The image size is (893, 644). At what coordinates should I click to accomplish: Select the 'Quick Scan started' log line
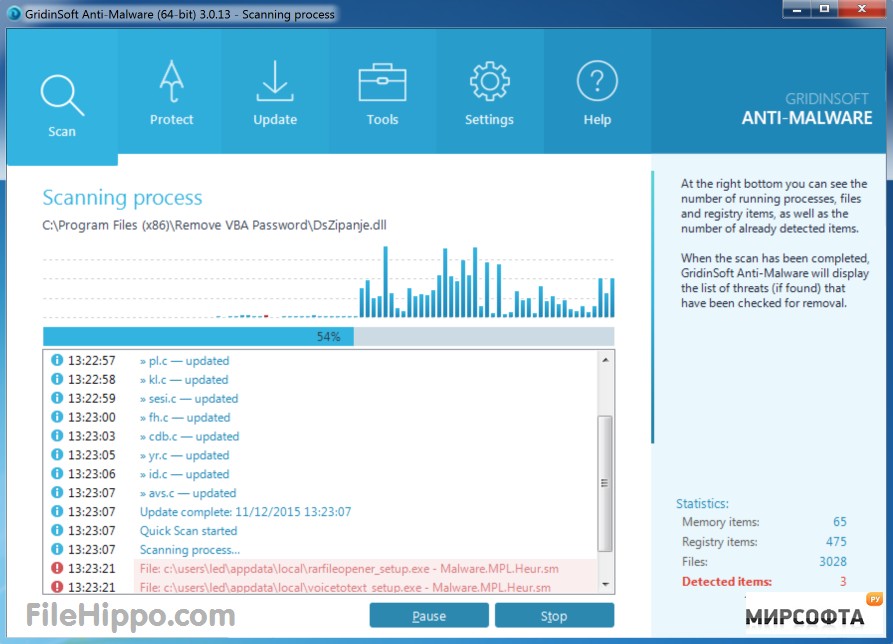[x=189, y=531]
